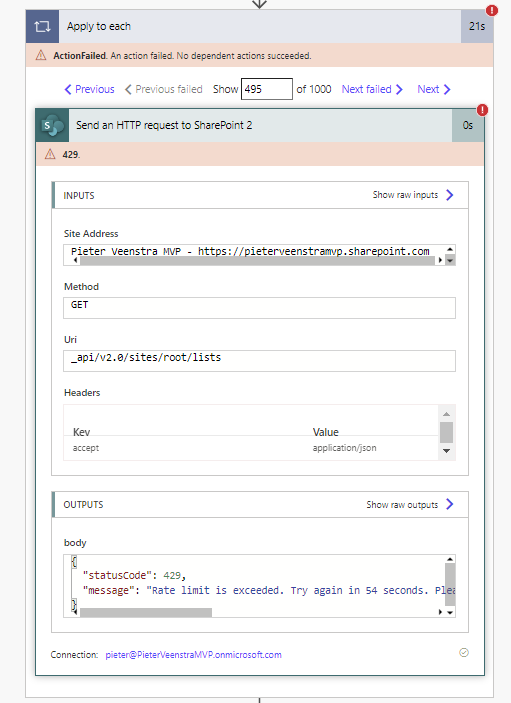This screenshot has height=703, width=511.
Task: Click Site Address scroll right arrow
Action: point(440,260)
